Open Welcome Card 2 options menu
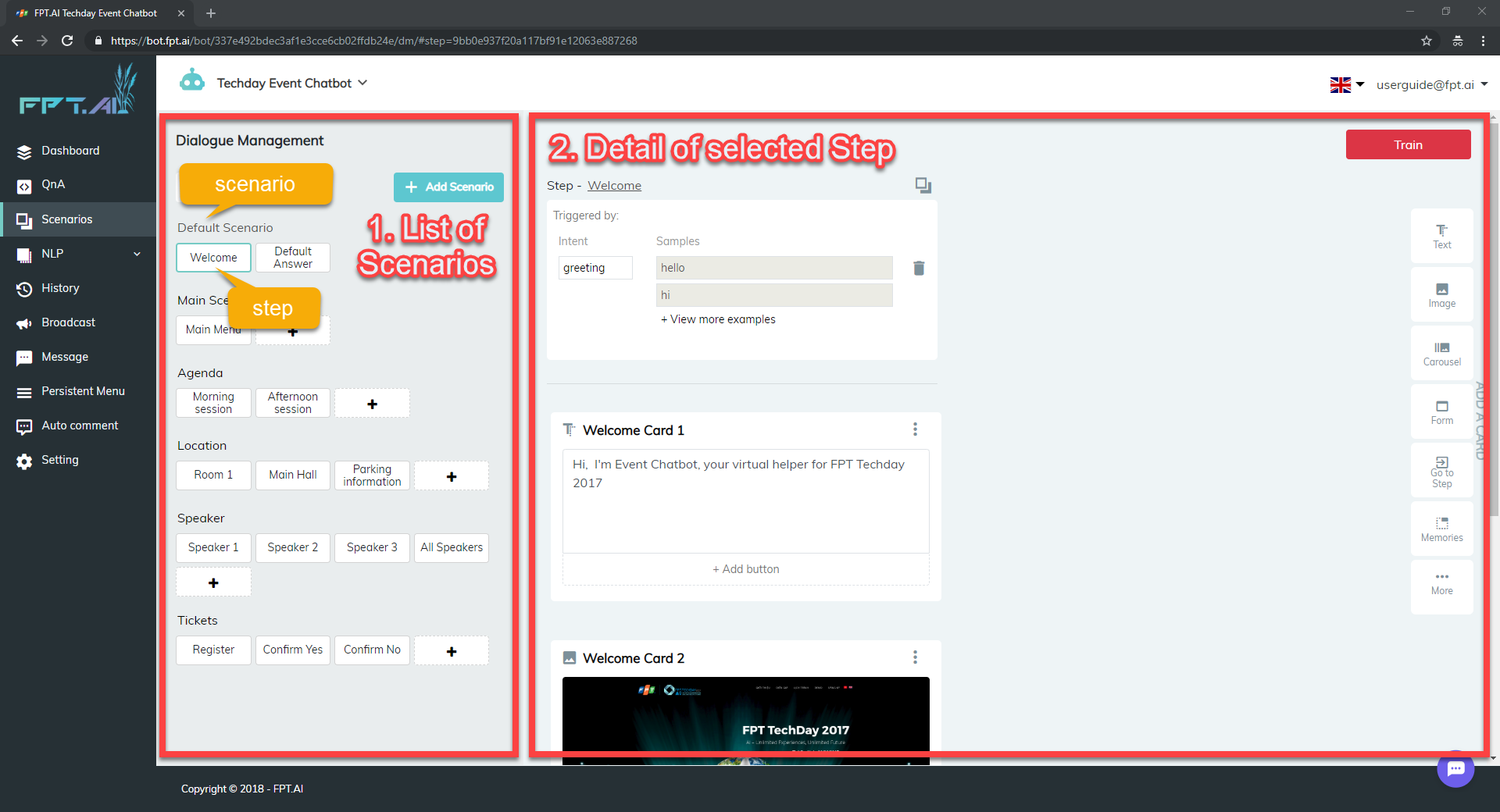The image size is (1500, 812). pos(915,657)
